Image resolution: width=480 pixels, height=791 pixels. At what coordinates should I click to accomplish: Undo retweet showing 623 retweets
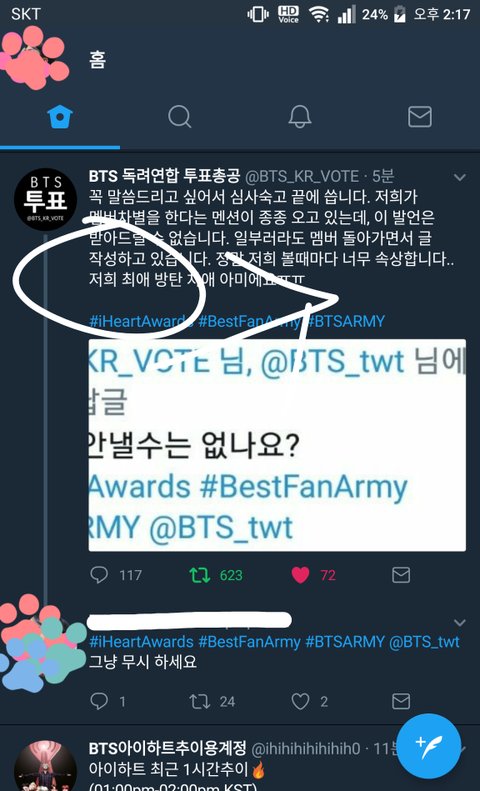tap(200, 575)
